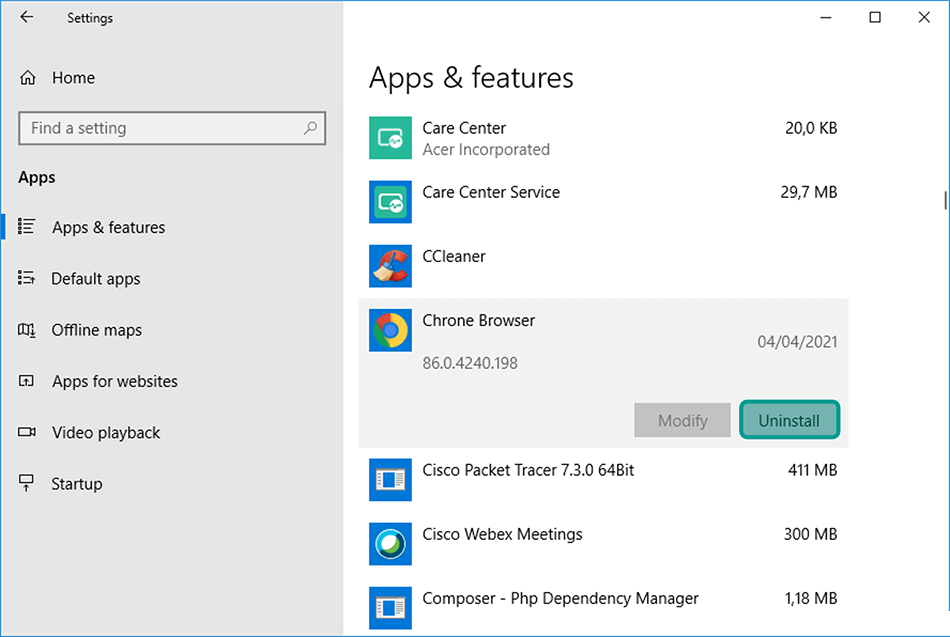The image size is (950, 637).
Task: Open Startup section
Action: tap(77, 484)
